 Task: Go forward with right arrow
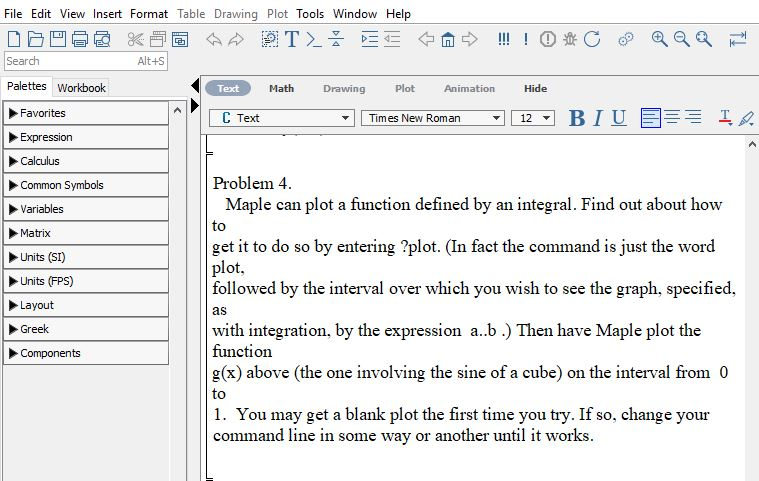click(470, 39)
